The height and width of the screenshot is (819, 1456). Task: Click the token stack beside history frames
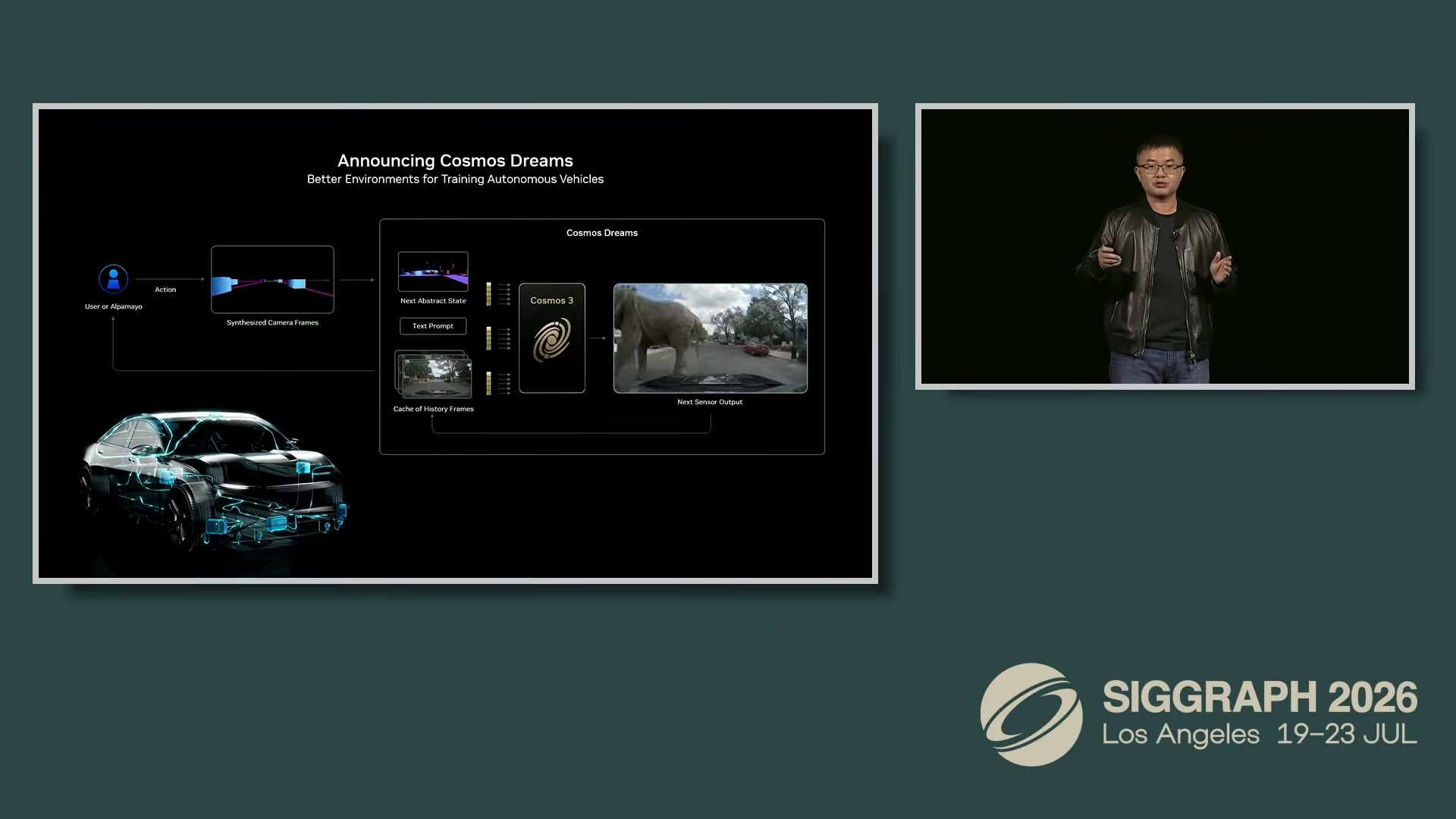pos(489,383)
